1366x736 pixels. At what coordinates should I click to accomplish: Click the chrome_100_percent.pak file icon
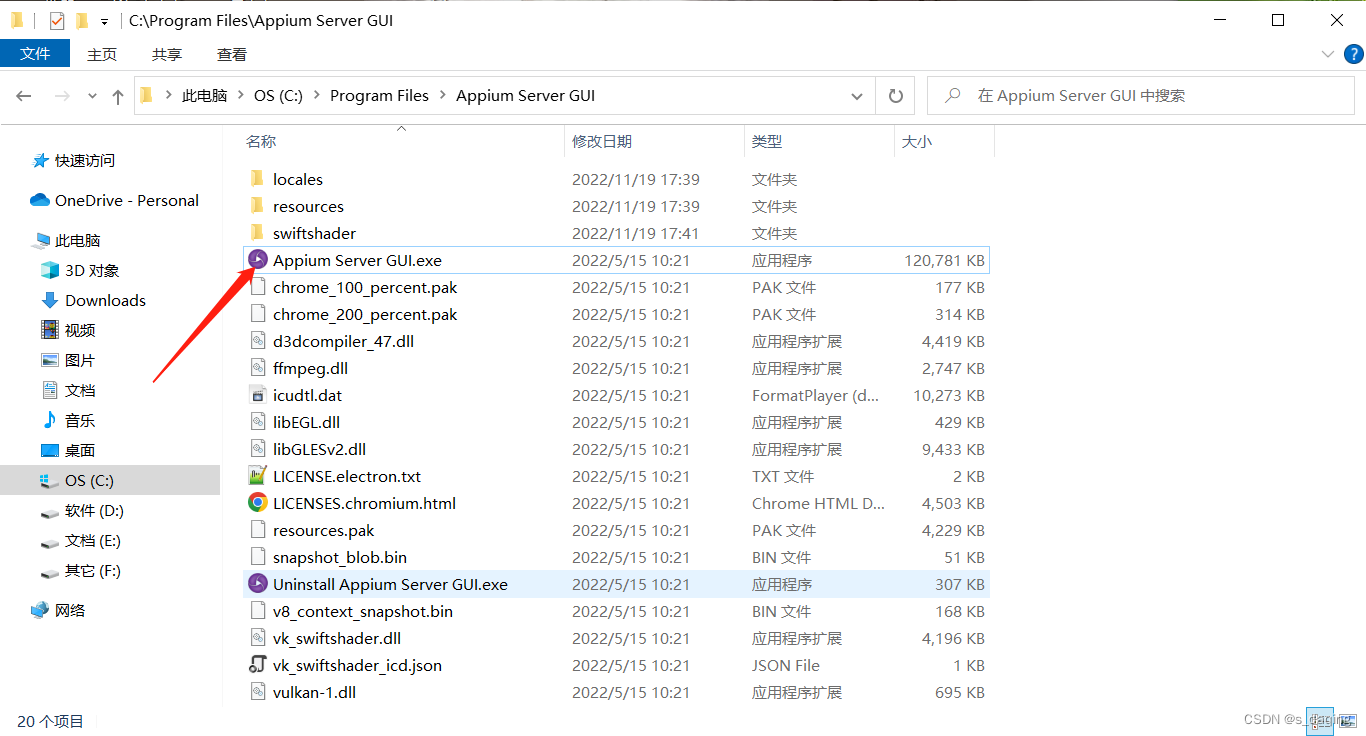tap(258, 287)
